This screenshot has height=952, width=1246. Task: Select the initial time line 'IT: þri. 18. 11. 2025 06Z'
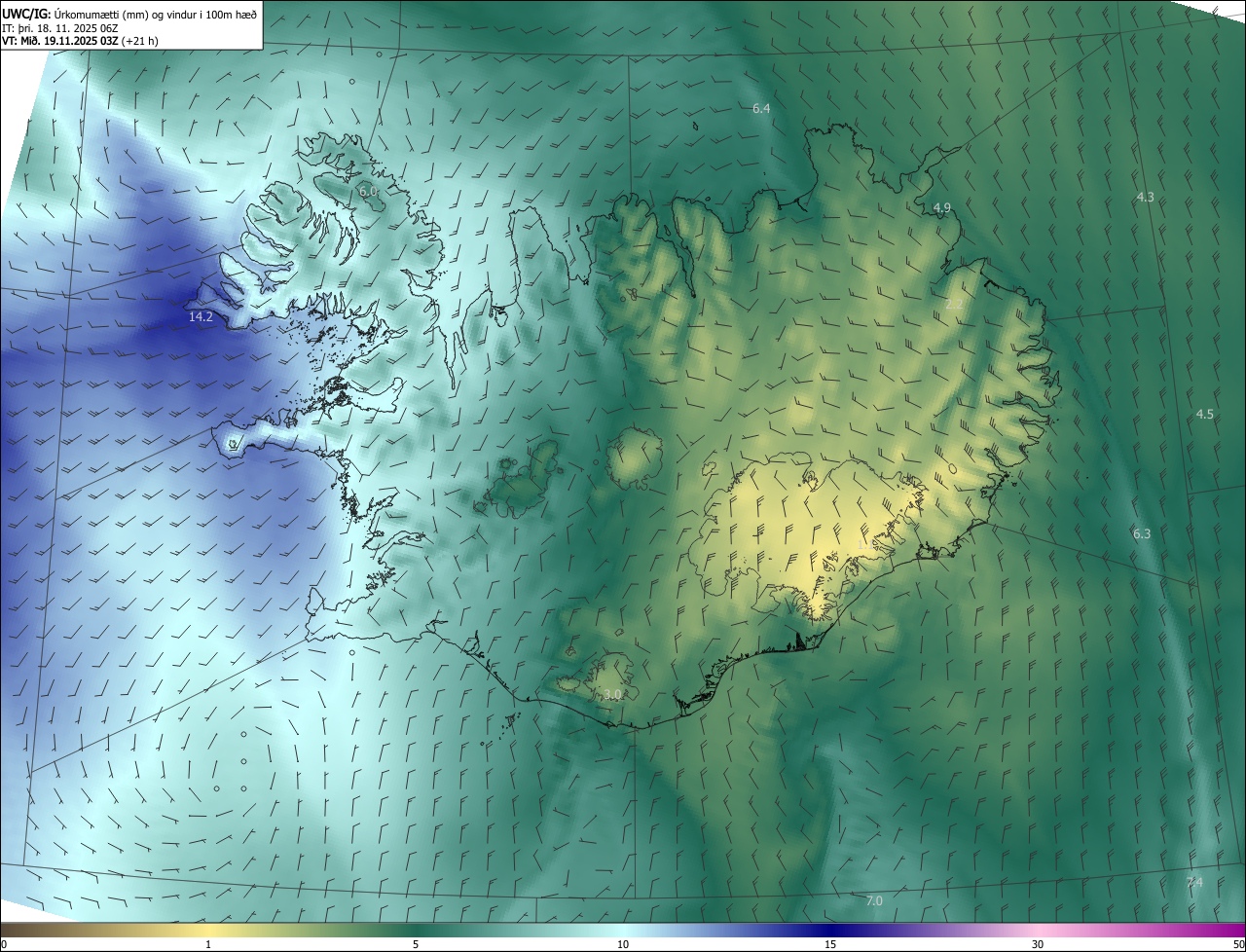(60, 28)
